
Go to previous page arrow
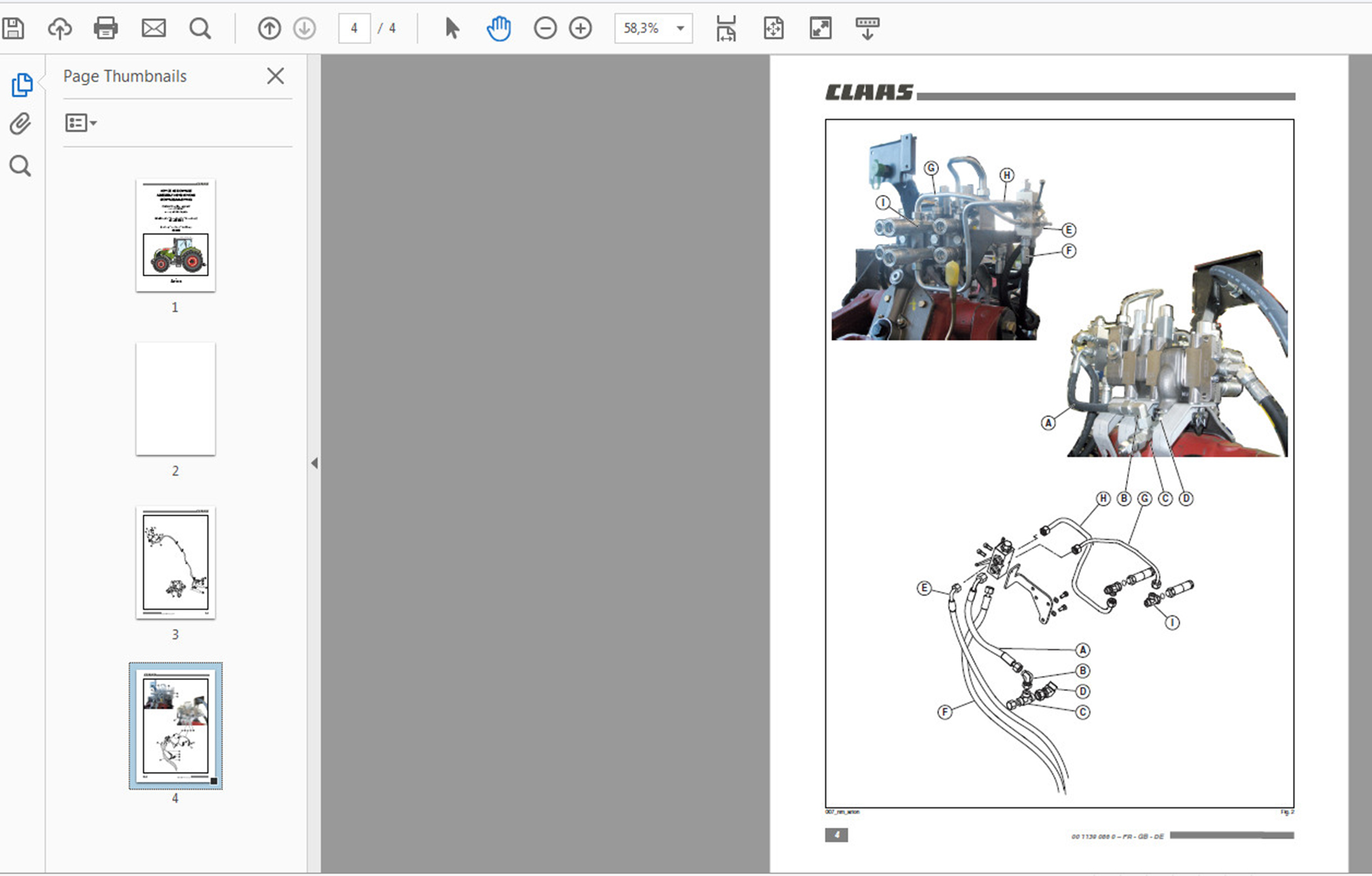(269, 28)
